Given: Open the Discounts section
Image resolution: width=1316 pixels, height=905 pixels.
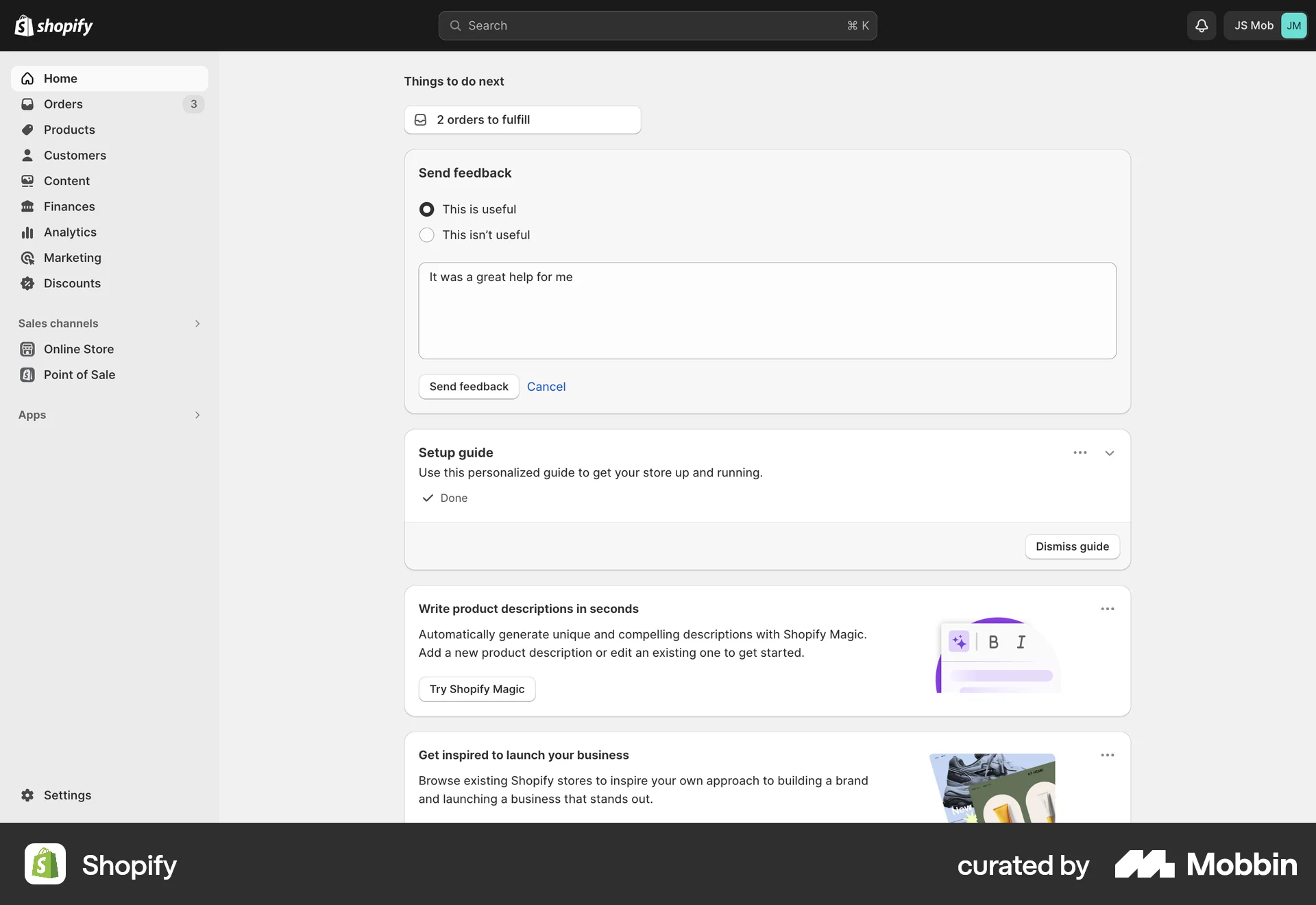Looking at the screenshot, I should (x=73, y=282).
